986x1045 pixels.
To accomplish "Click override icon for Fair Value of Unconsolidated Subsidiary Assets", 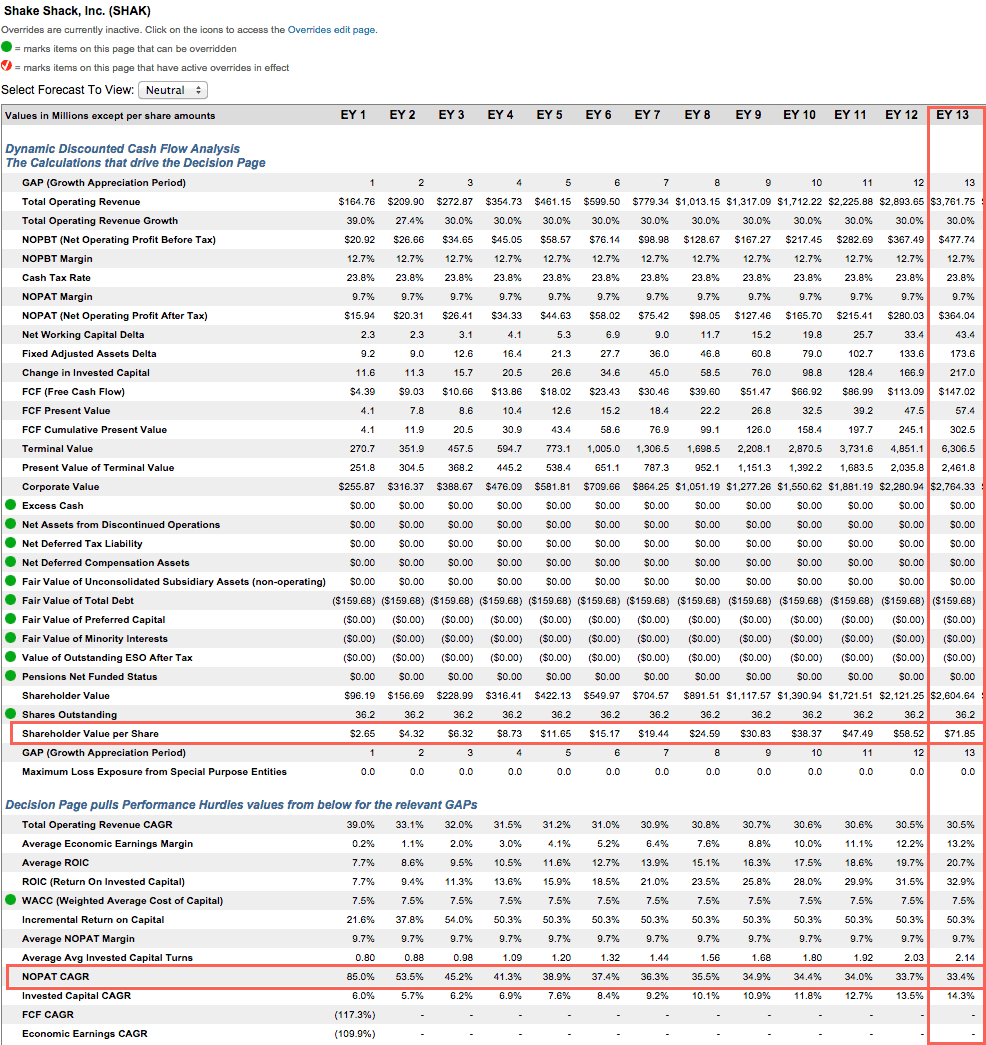I will tap(11, 580).
